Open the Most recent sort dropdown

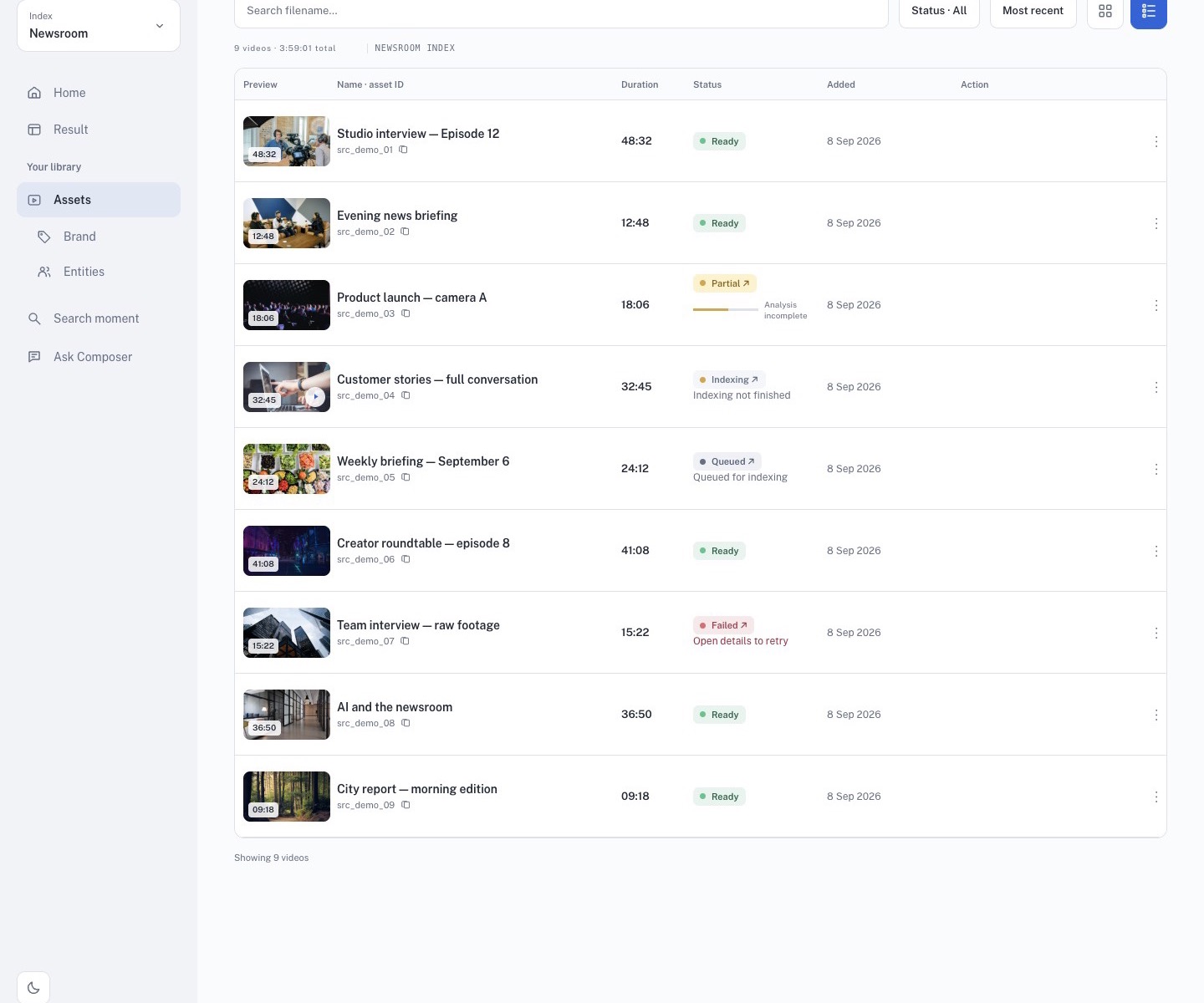[1033, 11]
